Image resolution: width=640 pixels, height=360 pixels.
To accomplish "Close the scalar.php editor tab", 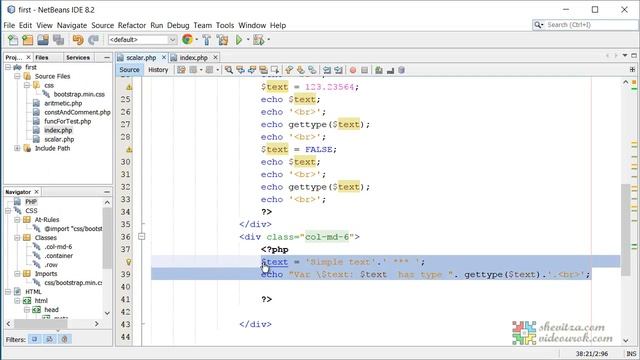I will [x=164, y=57].
